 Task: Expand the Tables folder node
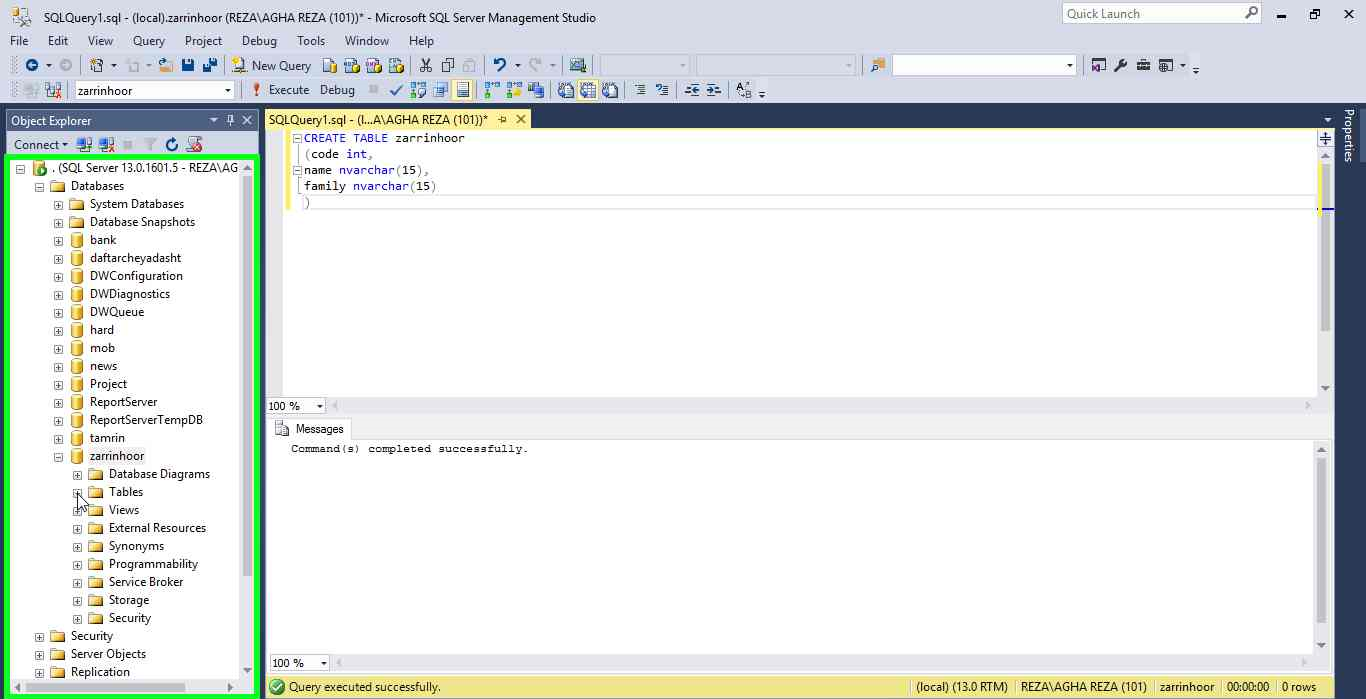click(x=78, y=492)
